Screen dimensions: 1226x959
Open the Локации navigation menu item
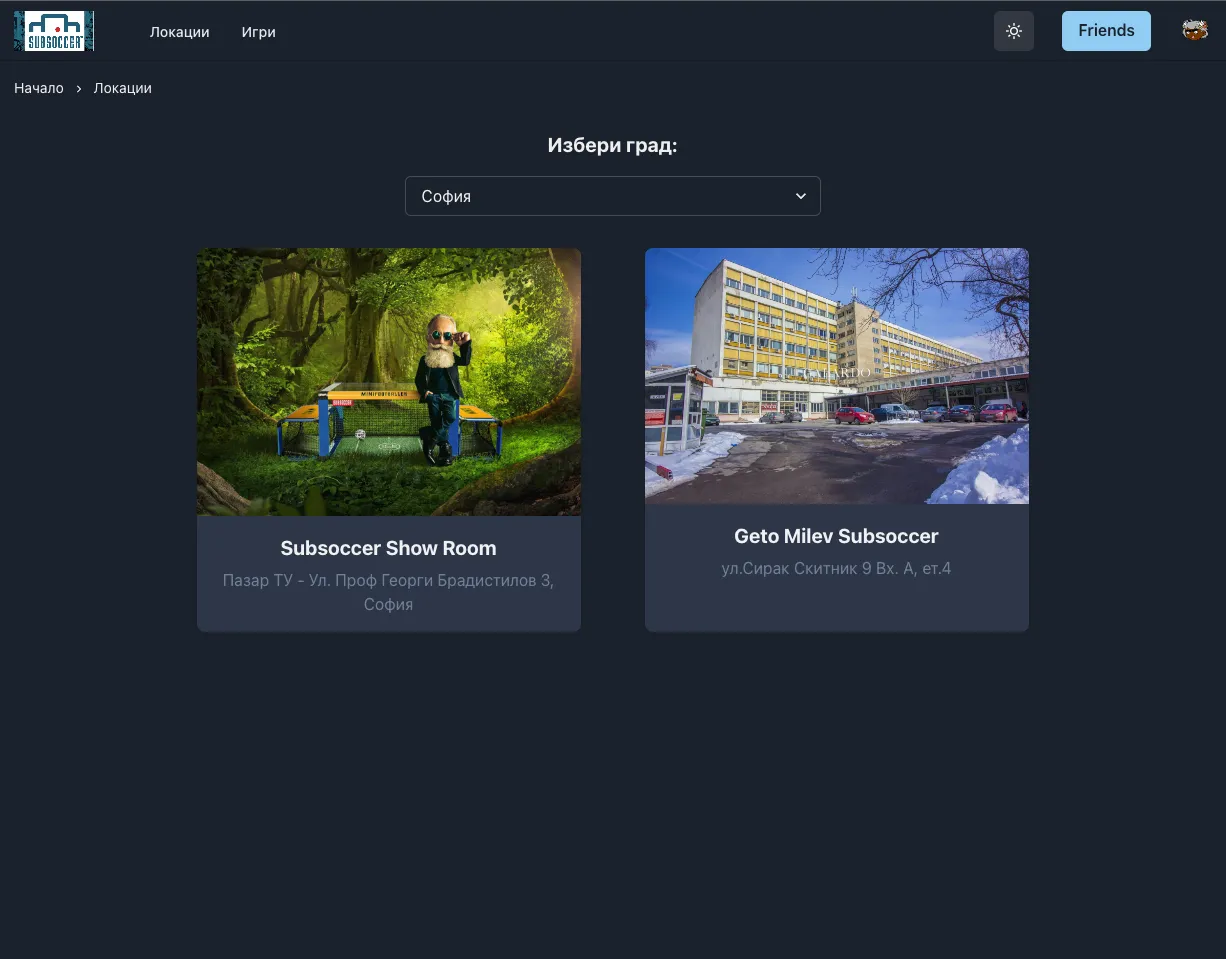(180, 32)
